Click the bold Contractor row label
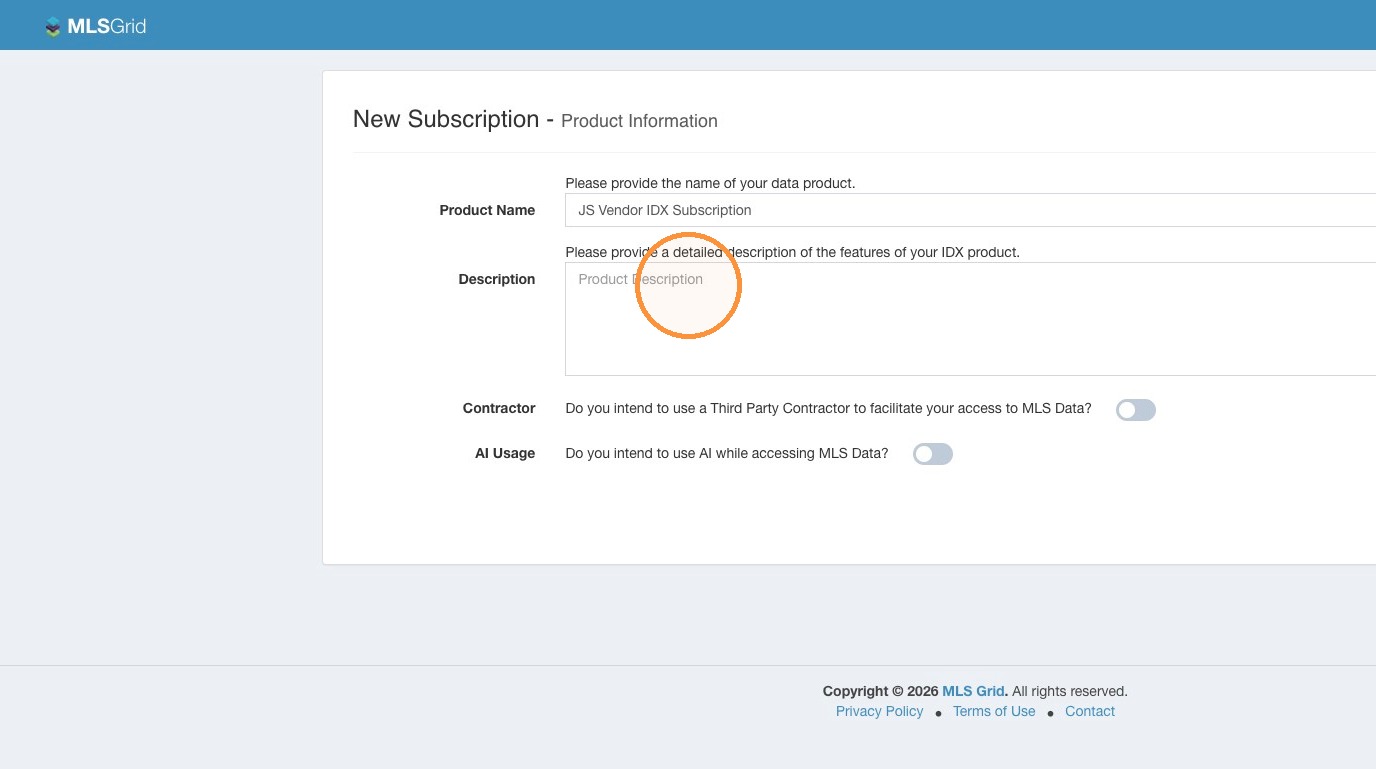Viewport: 1376px width, 769px height. coord(499,408)
